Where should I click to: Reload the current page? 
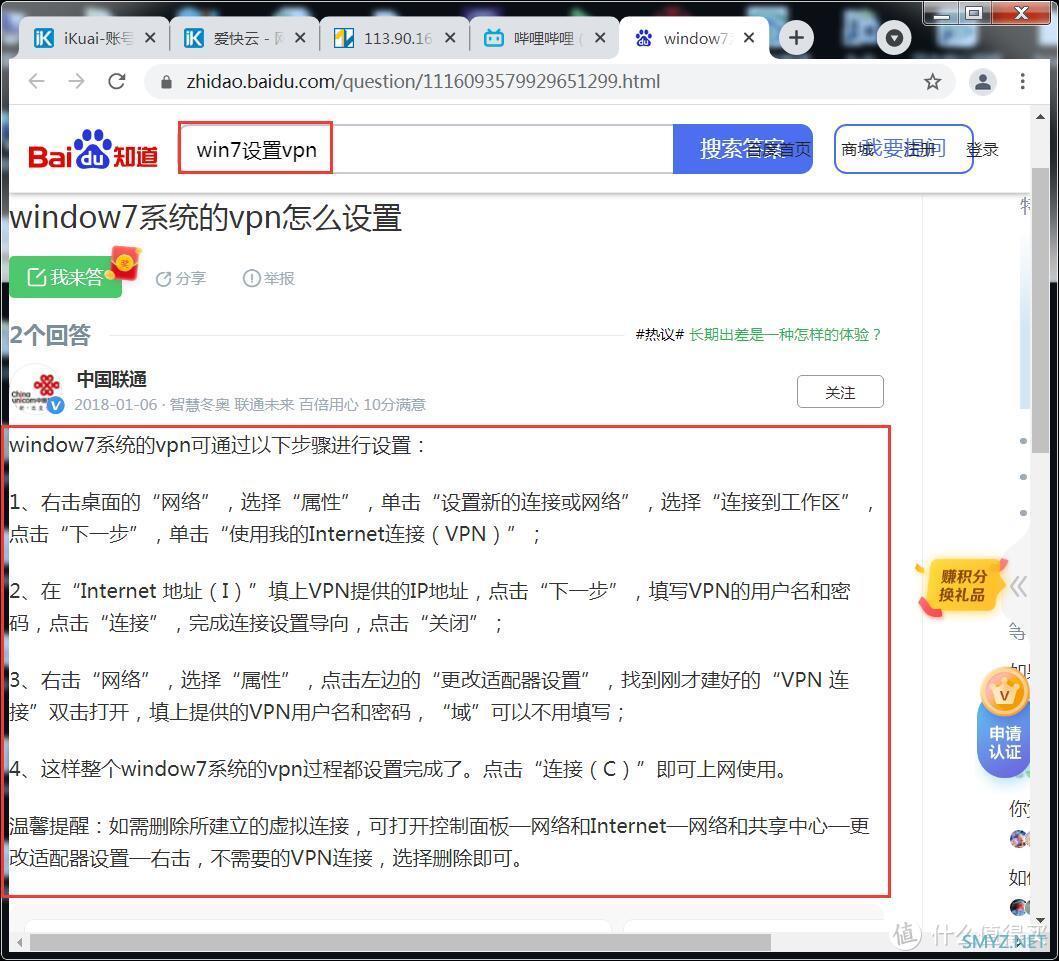click(117, 82)
